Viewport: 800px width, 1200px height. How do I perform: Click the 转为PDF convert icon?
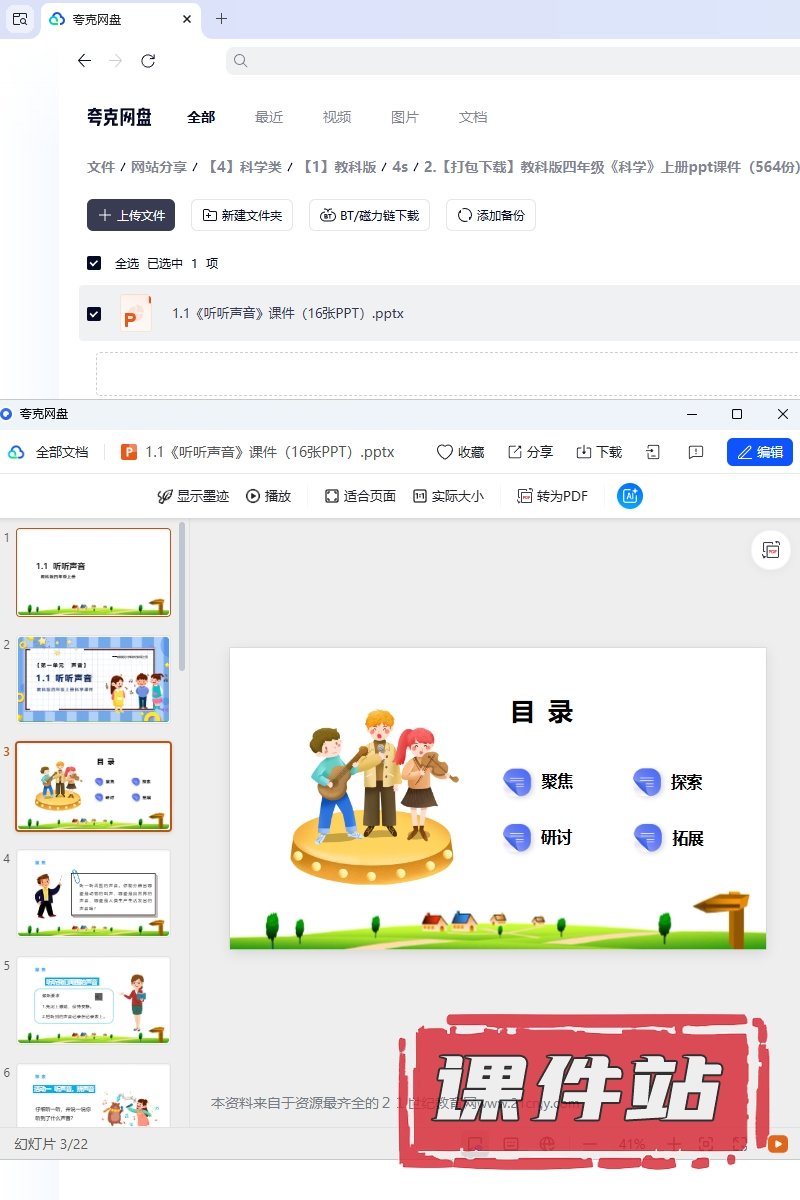pyautogui.click(x=525, y=496)
